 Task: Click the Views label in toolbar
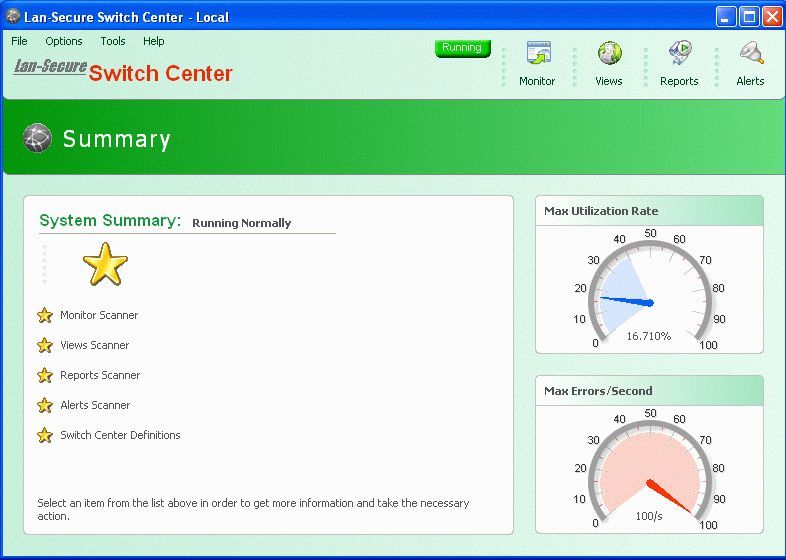point(609,81)
